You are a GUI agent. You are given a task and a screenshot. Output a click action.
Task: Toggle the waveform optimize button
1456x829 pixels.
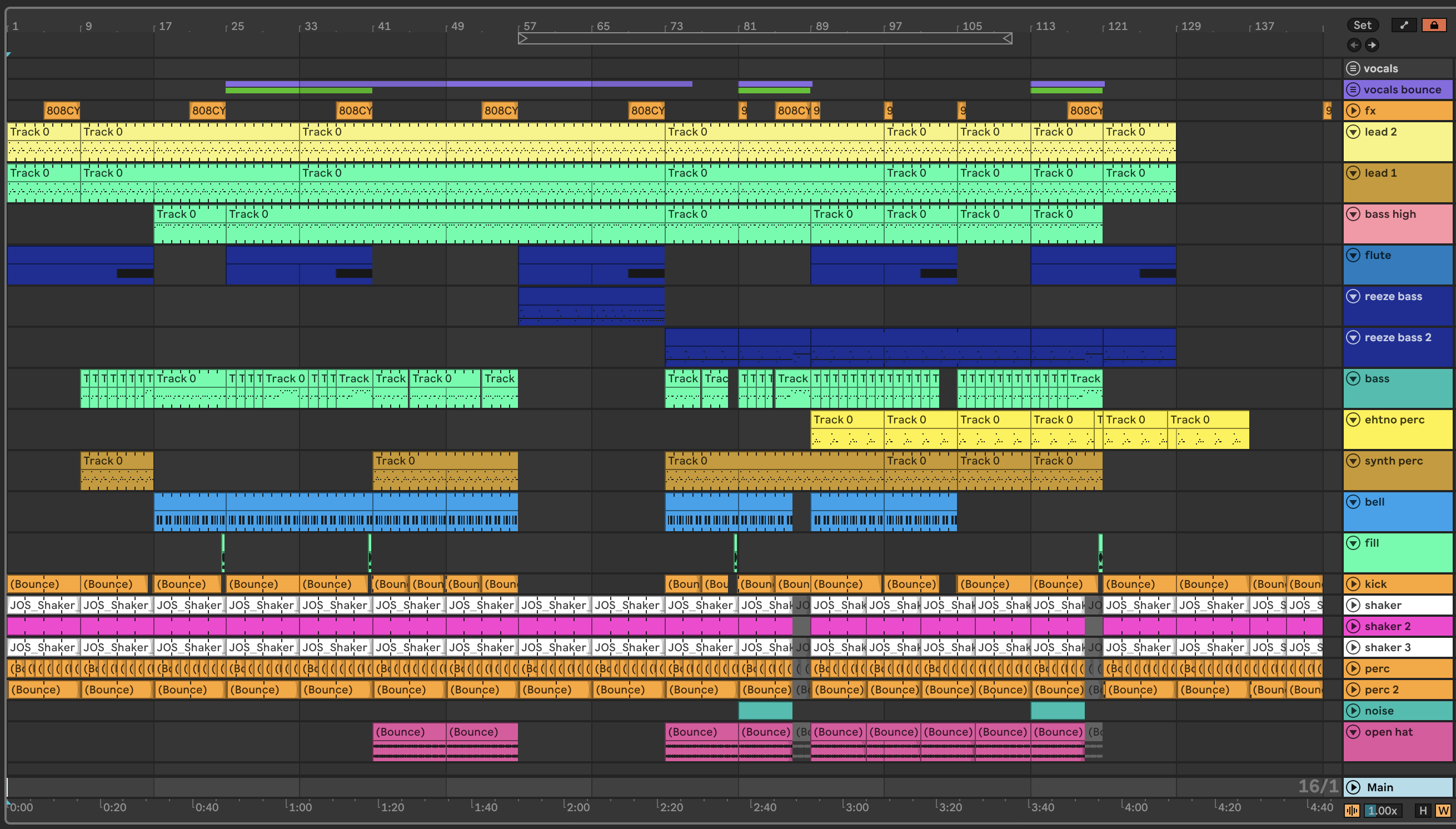pyautogui.click(x=1352, y=811)
